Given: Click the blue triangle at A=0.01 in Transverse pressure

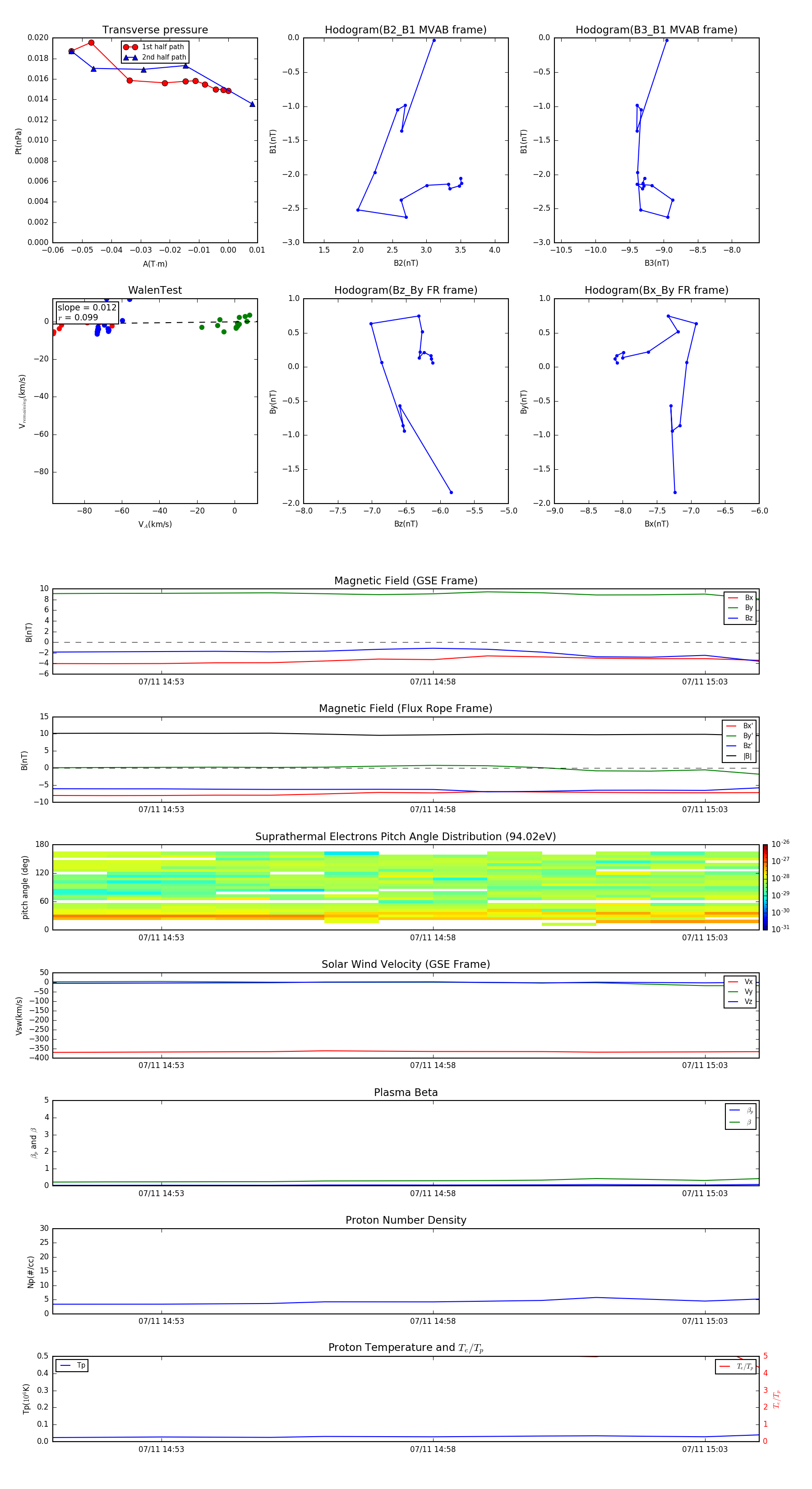Looking at the screenshot, I should point(252,104).
